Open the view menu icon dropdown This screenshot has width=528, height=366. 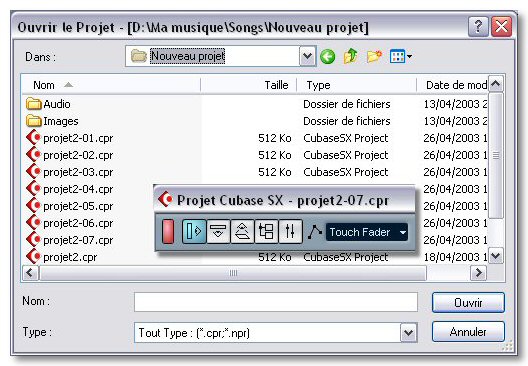[x=401, y=56]
